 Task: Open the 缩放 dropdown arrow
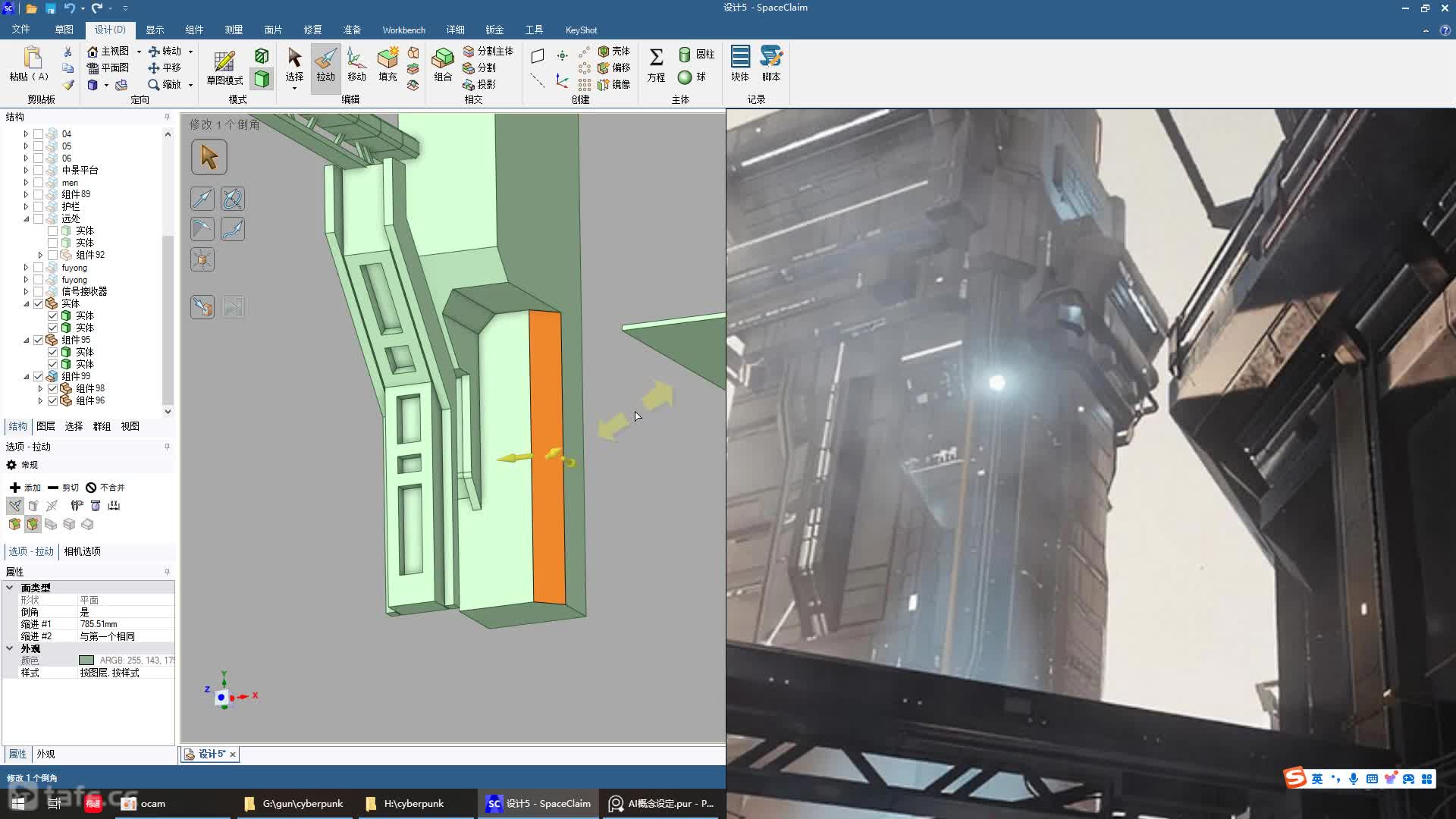coord(190,85)
